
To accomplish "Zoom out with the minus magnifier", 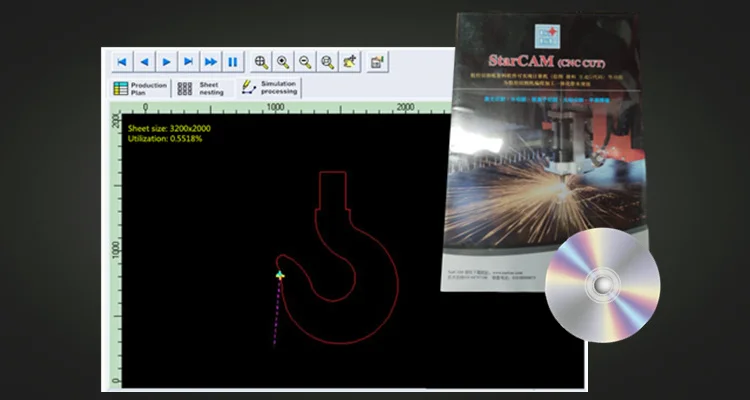I will (305, 62).
